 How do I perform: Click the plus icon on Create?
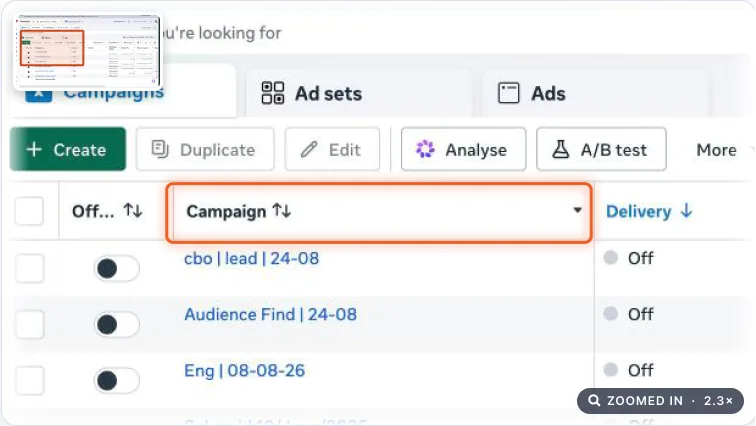coord(34,149)
